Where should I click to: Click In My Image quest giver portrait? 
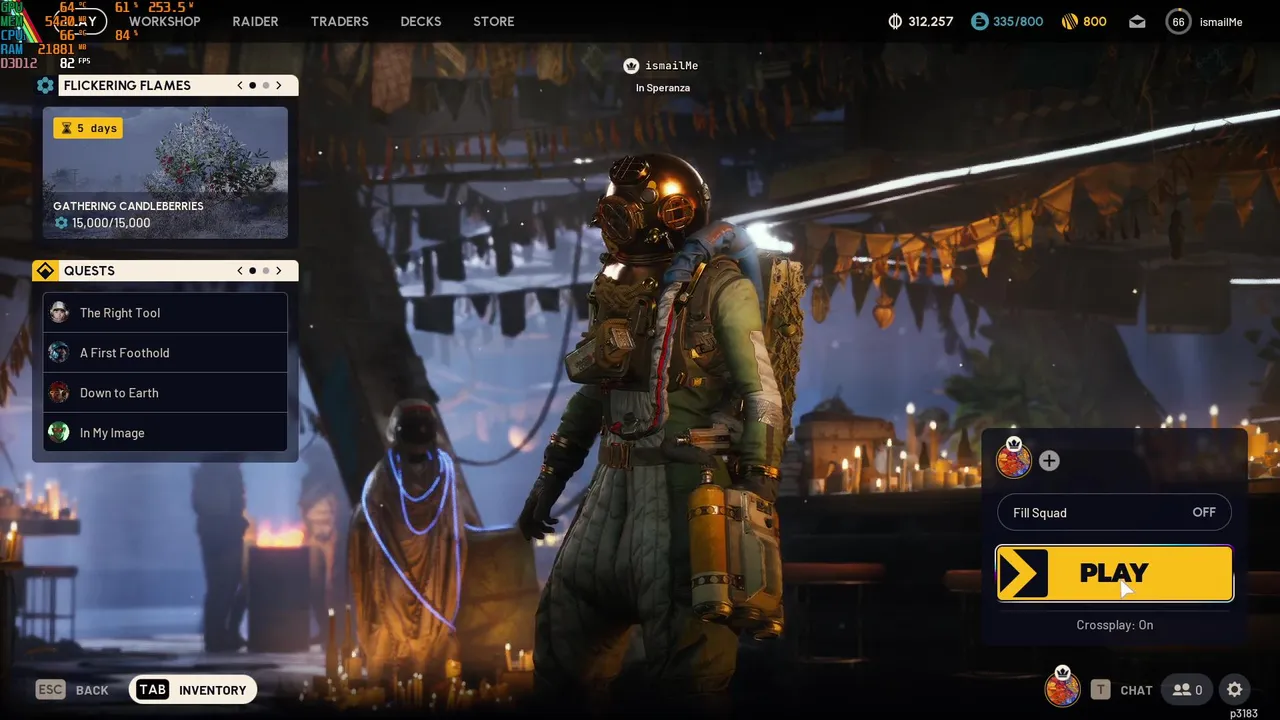tap(59, 433)
